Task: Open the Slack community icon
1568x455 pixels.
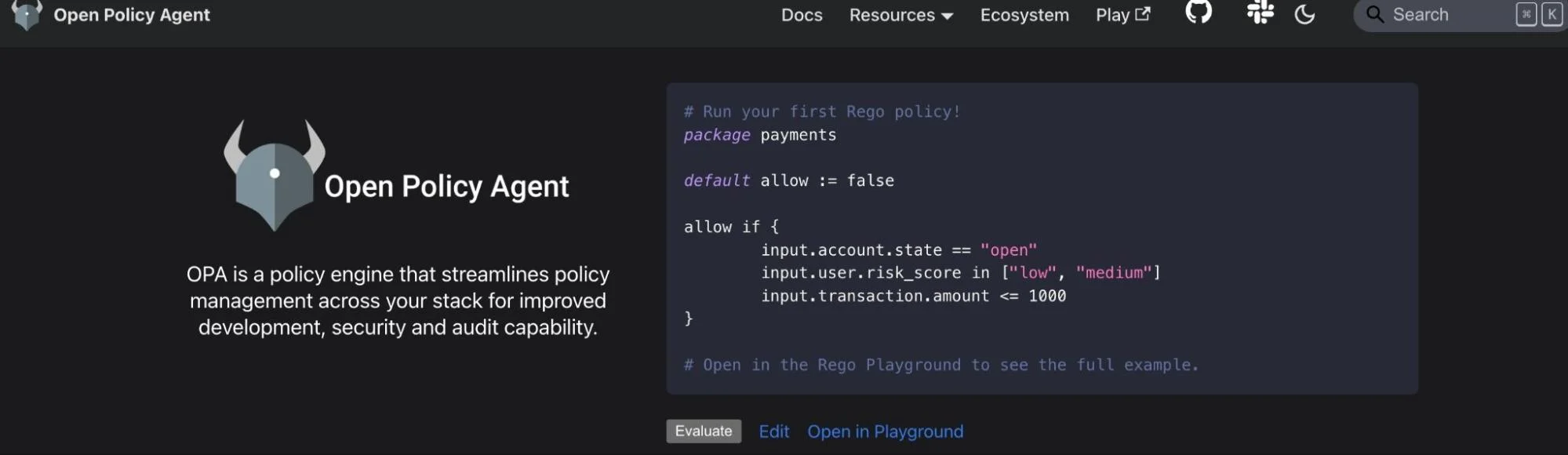Action: click(1260, 12)
